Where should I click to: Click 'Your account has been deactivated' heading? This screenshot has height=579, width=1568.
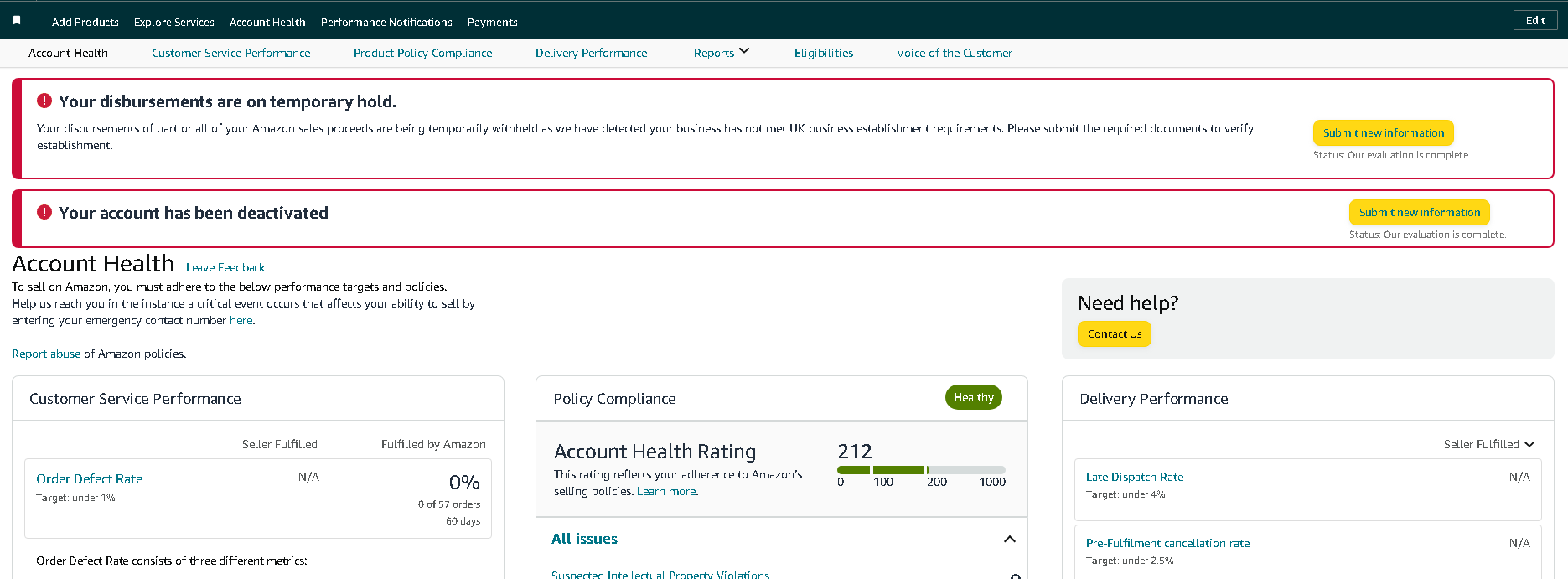click(194, 213)
